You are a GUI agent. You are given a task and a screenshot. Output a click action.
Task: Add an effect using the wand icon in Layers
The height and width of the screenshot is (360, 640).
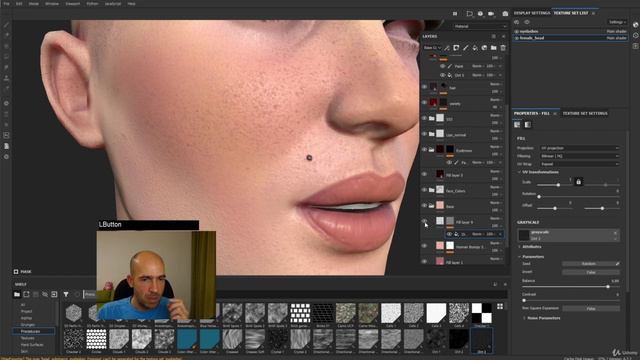click(447, 48)
